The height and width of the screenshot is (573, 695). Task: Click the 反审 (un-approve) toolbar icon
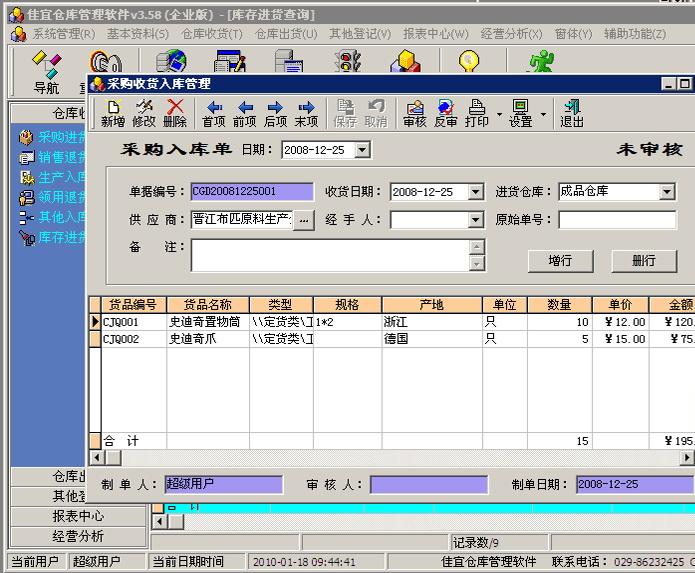point(445,113)
